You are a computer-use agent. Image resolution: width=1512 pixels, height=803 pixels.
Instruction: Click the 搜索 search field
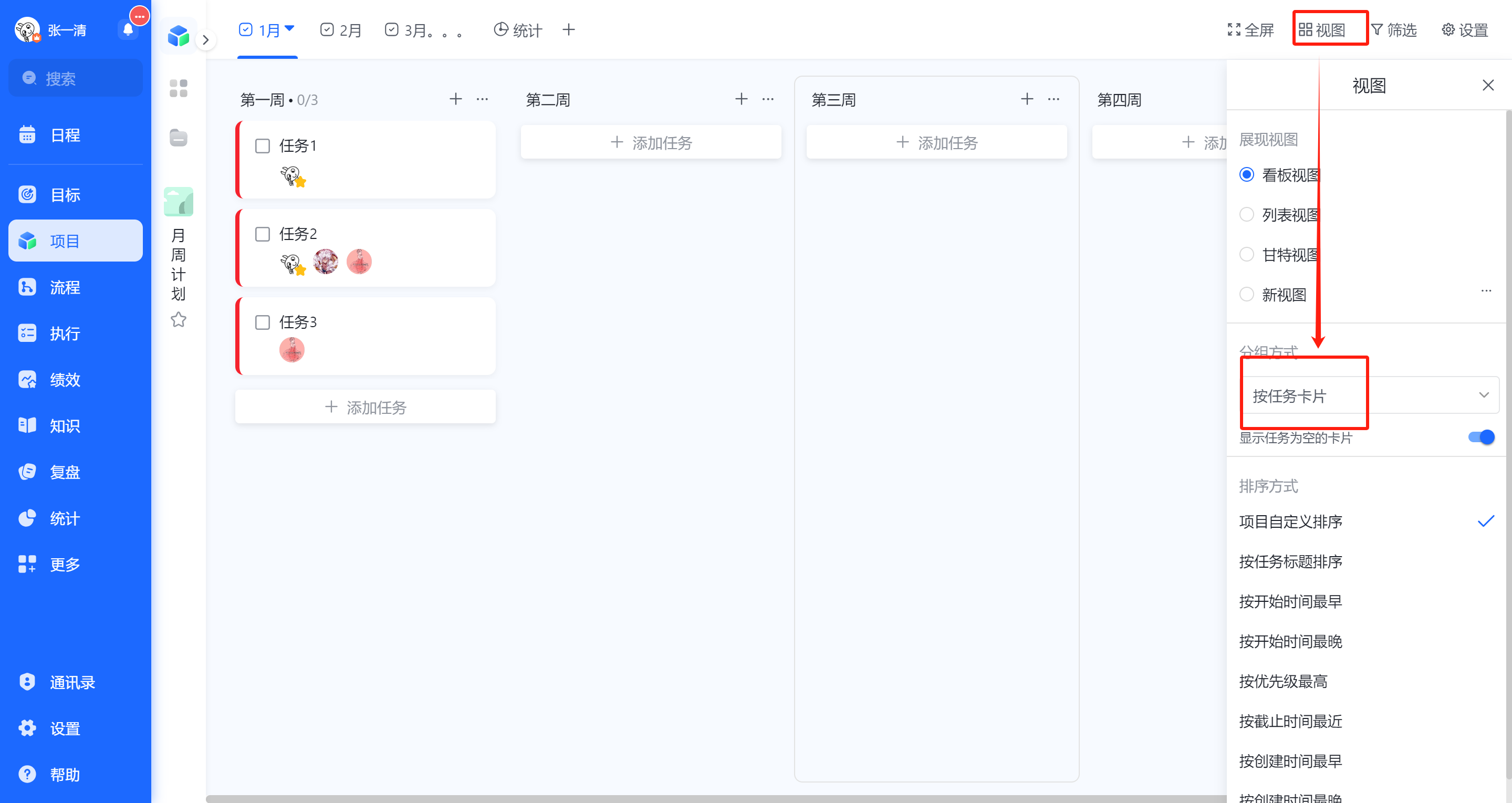tap(75, 78)
